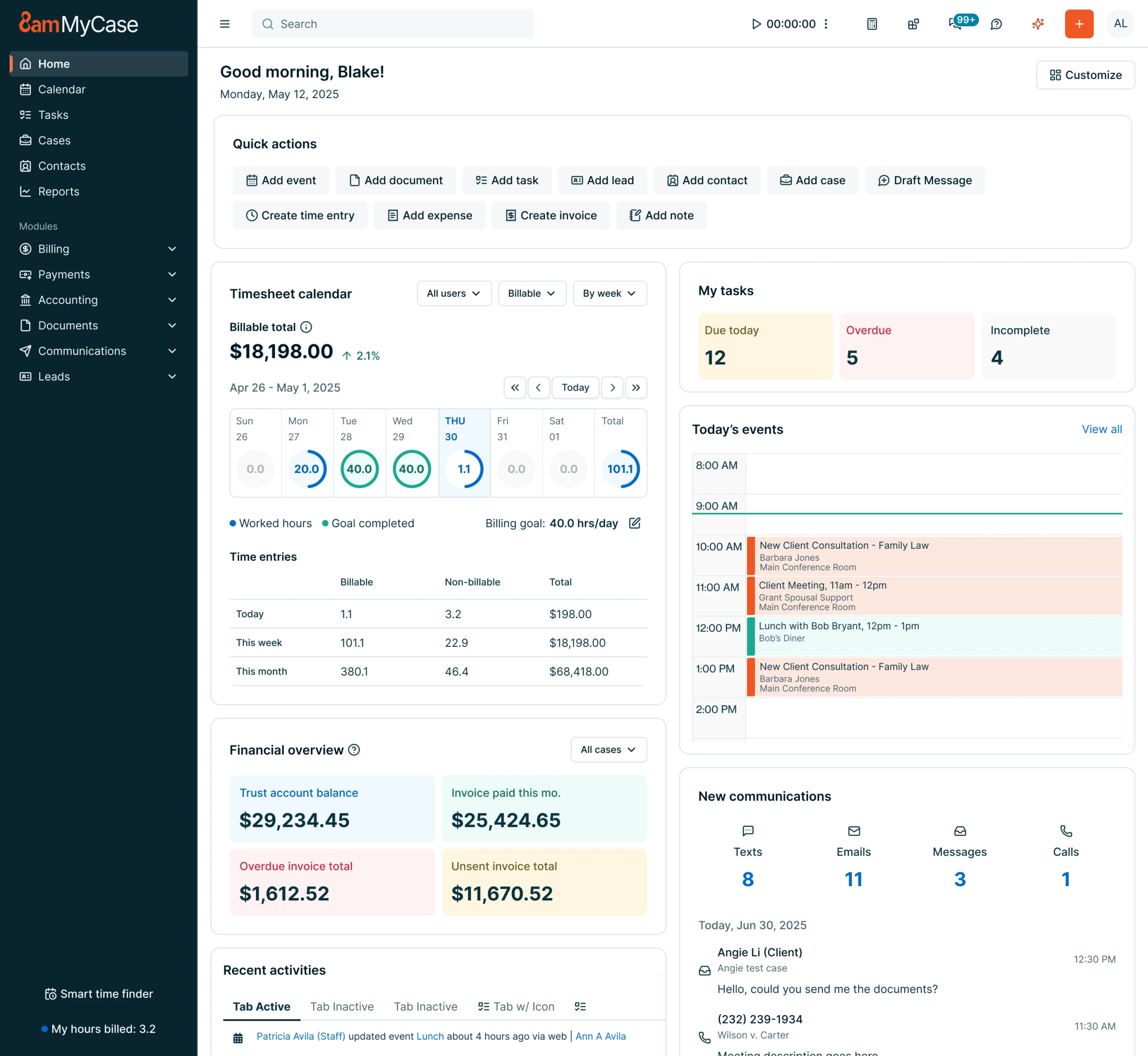Open the By week dropdown

pyautogui.click(x=609, y=293)
